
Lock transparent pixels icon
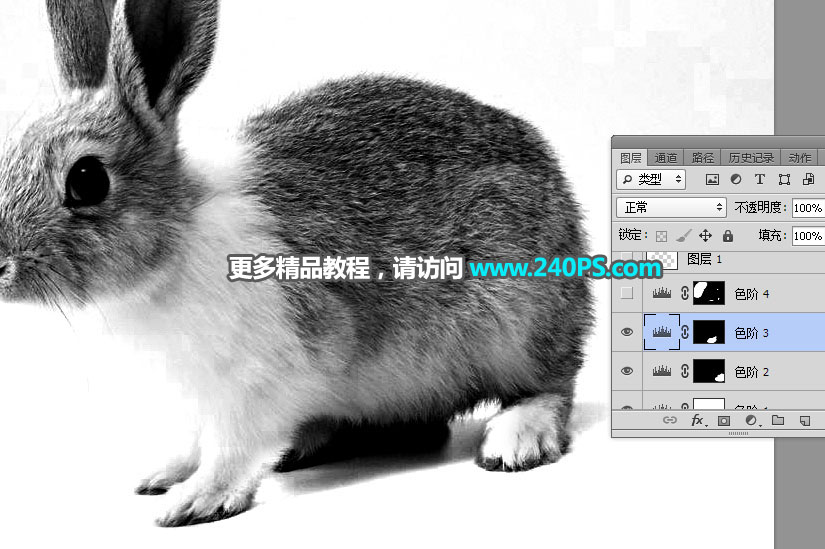[661, 236]
